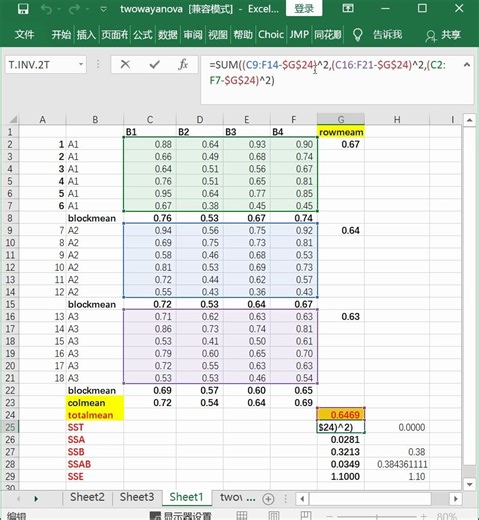This screenshot has width=479, height=520.
Task: Collapse the formula bar with chevron
Action: (x=467, y=65)
